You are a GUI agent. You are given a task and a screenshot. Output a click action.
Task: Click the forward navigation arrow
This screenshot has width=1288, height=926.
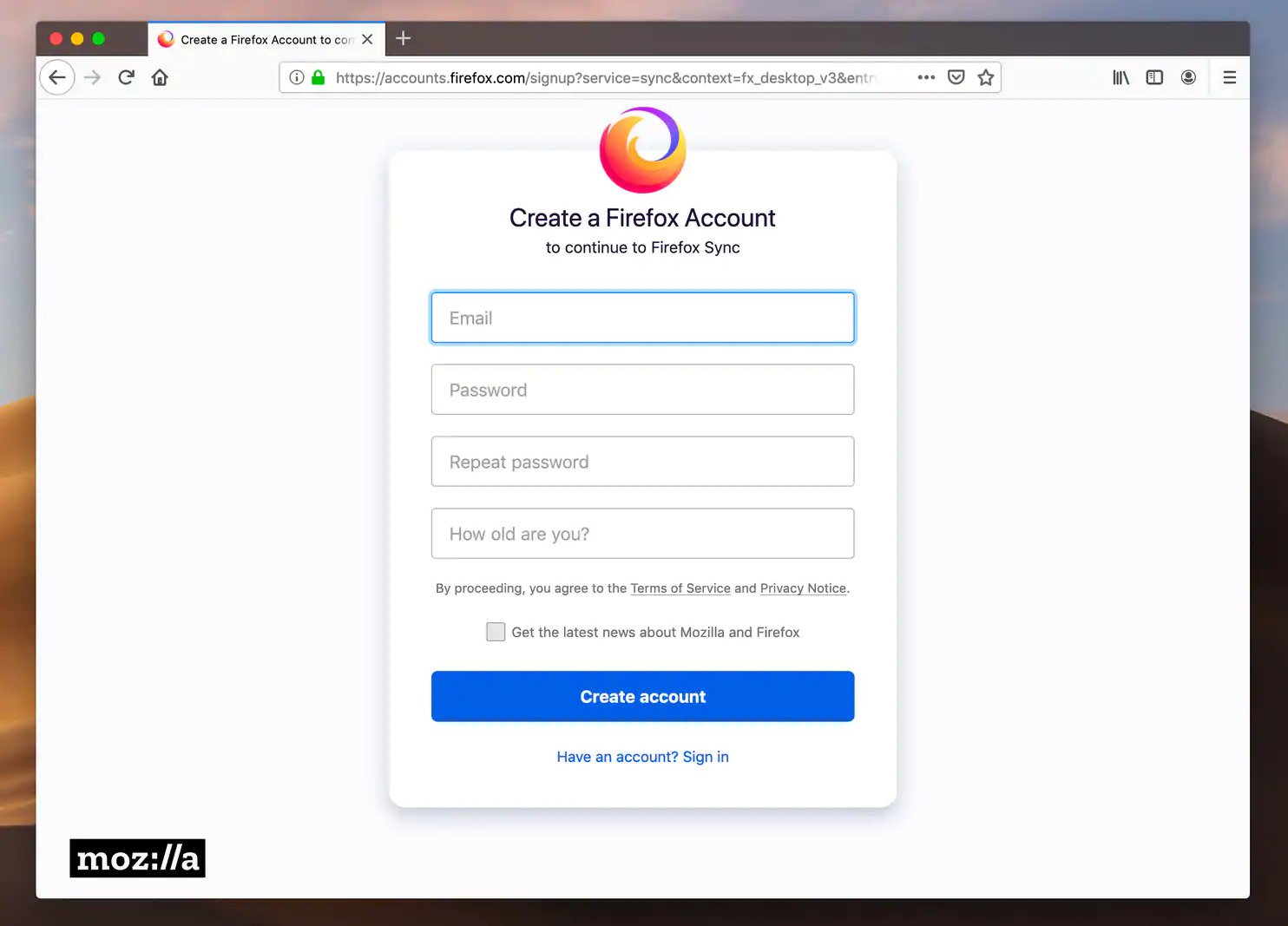click(92, 77)
